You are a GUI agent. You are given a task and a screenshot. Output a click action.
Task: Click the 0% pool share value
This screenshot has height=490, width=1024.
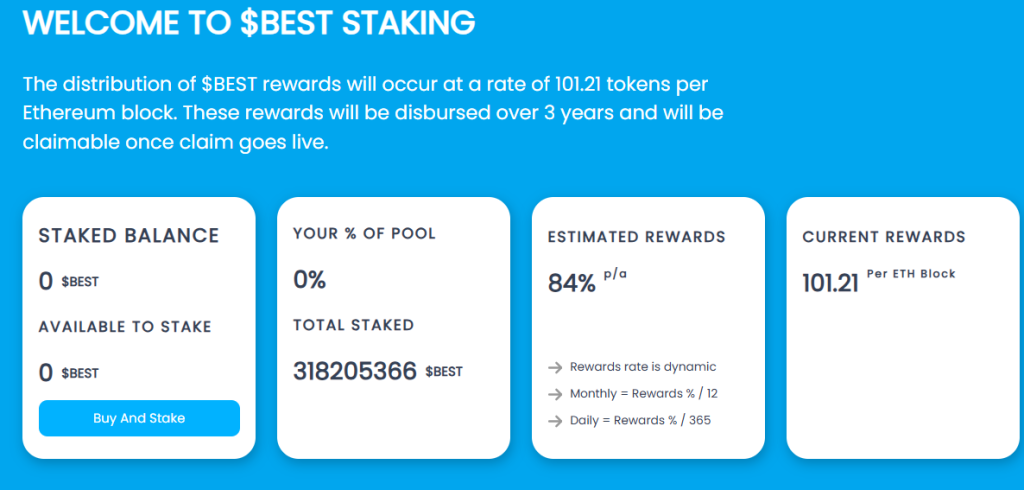310,279
